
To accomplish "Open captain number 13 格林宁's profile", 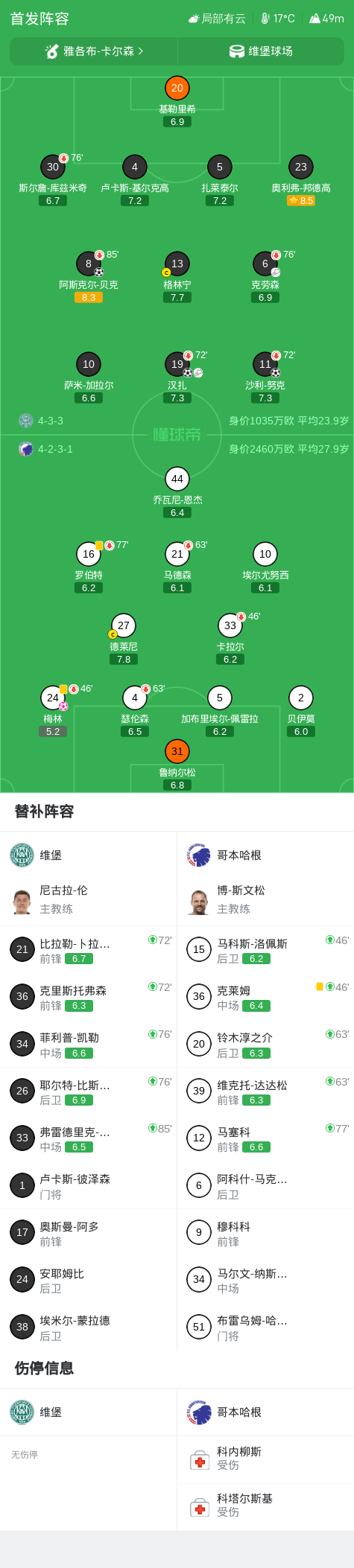I will pyautogui.click(x=177, y=264).
